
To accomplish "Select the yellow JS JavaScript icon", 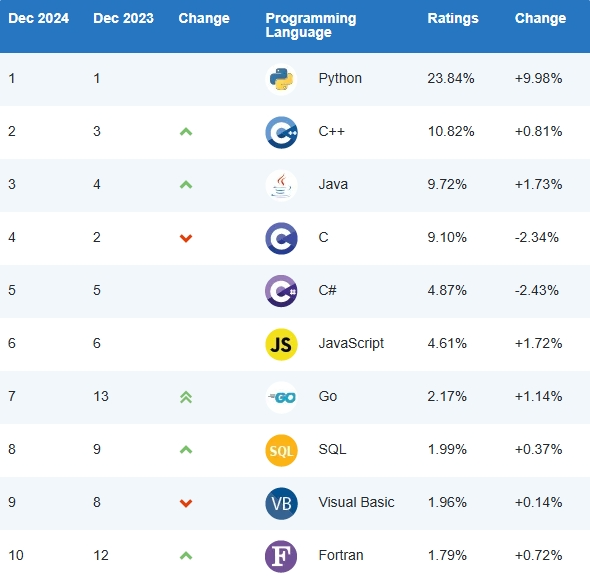I will pos(281,344).
